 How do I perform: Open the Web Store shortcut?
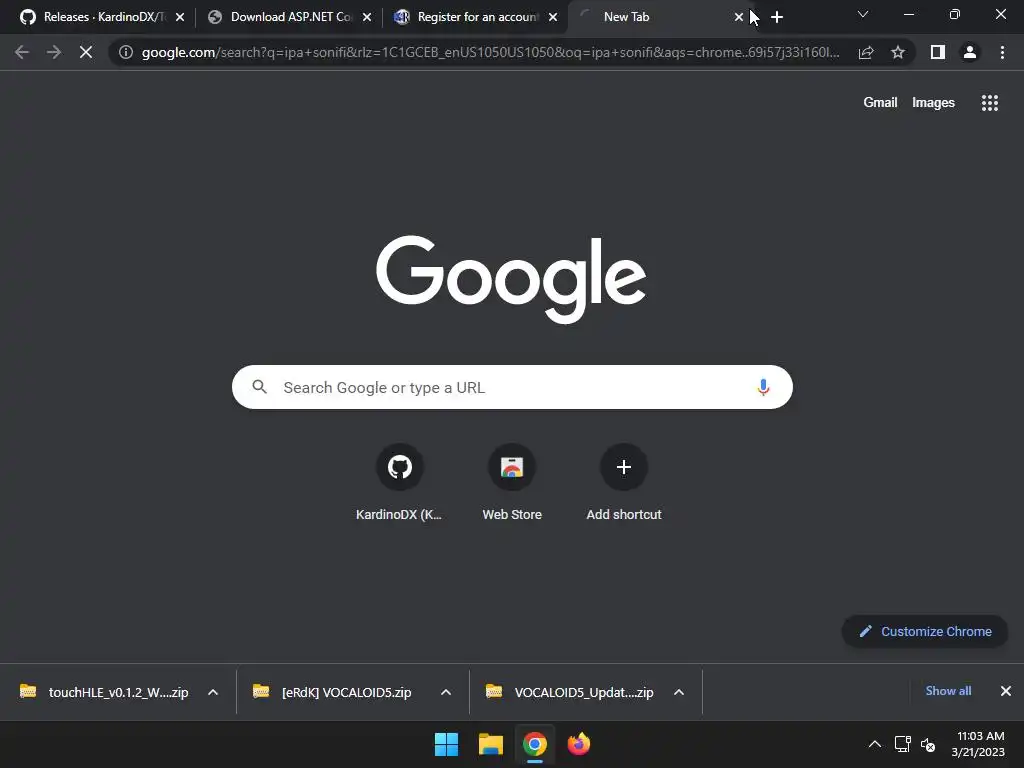point(512,483)
